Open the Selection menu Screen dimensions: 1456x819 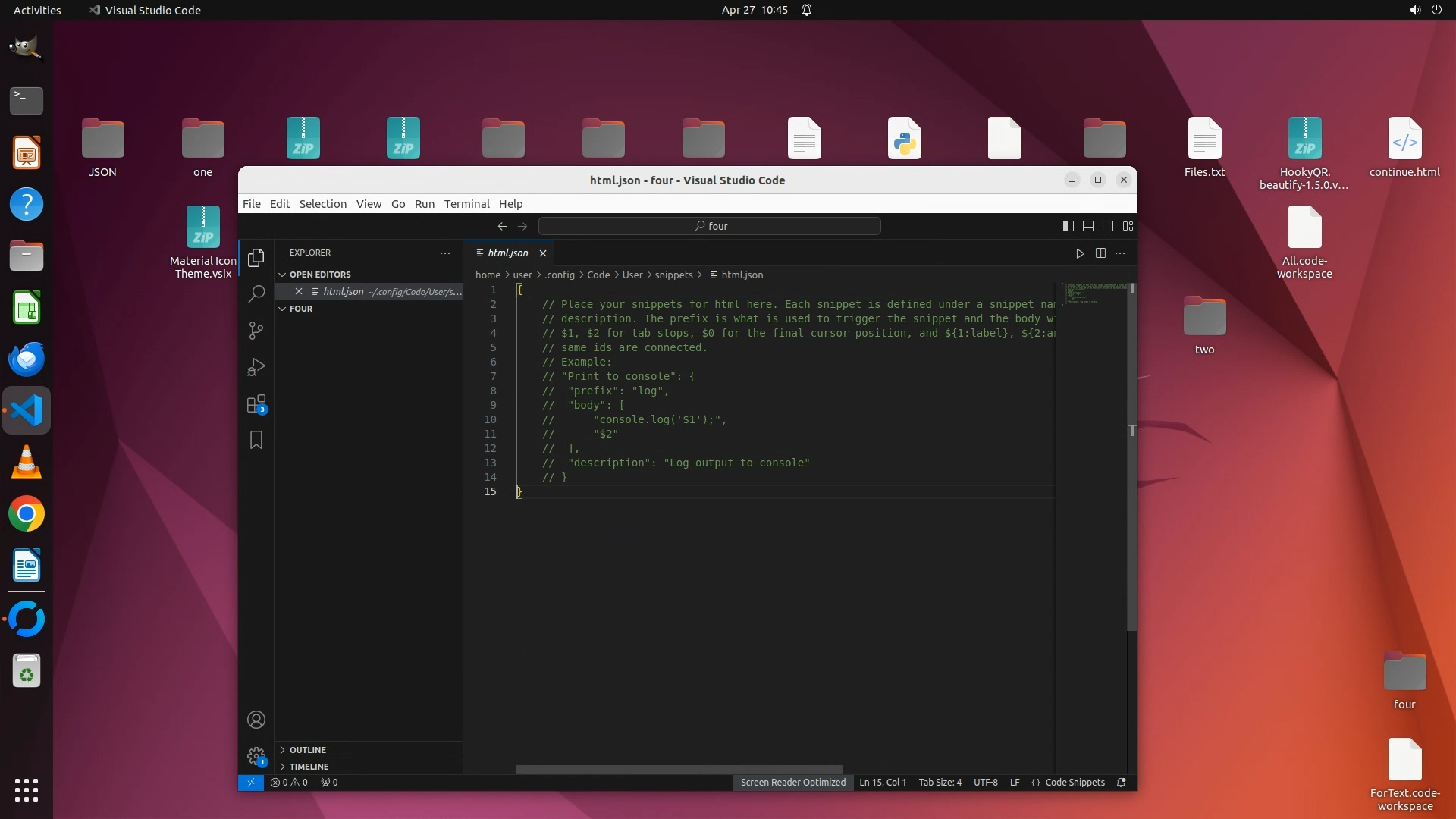click(x=322, y=204)
